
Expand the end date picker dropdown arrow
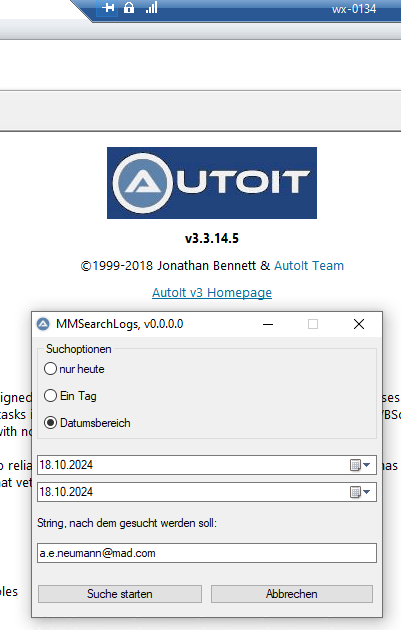point(366,492)
